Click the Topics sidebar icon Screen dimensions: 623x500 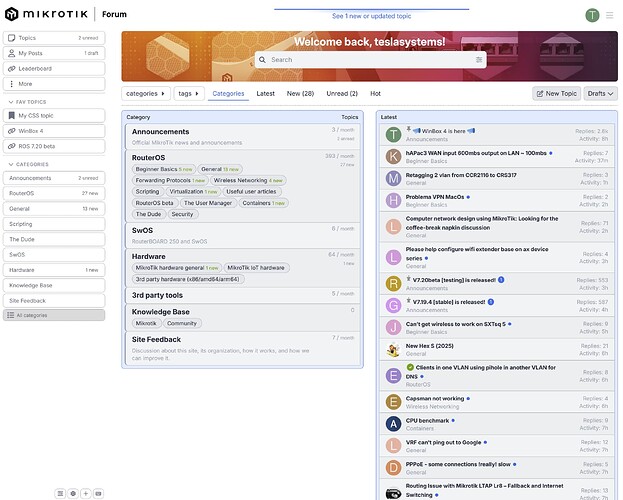pos(12,38)
